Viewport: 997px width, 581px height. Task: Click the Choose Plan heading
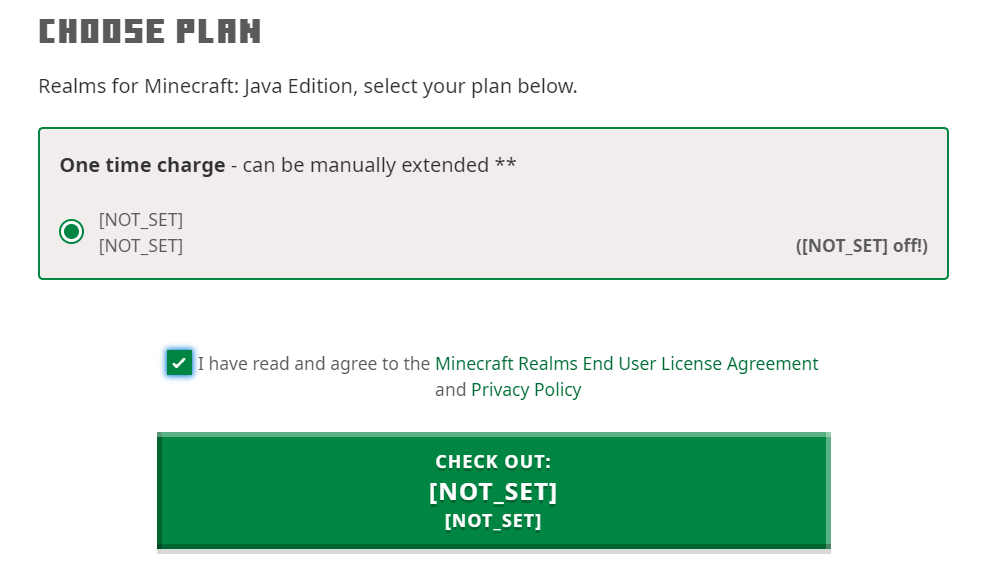[150, 31]
